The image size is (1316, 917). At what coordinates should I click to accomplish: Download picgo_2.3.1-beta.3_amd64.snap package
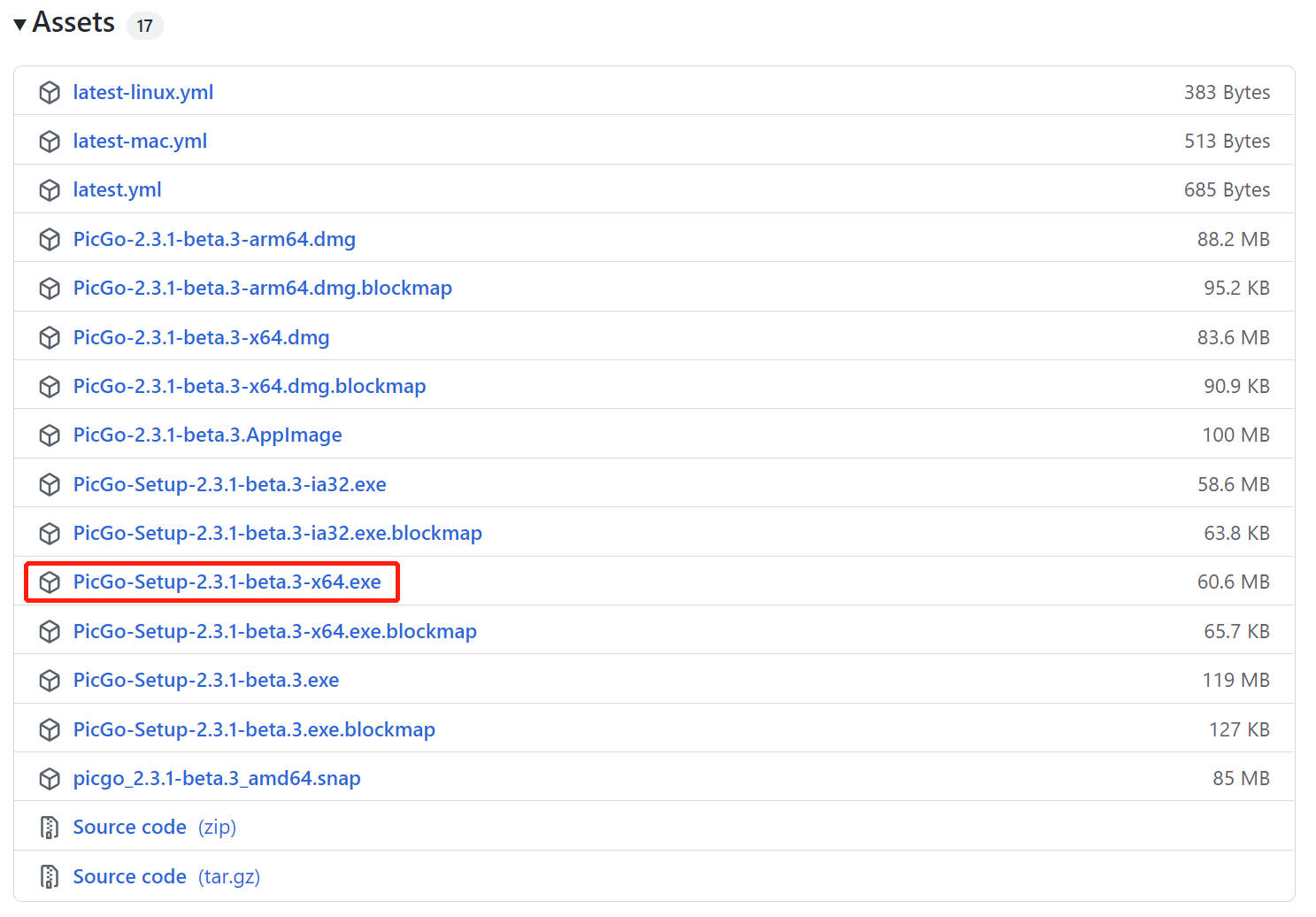217,779
